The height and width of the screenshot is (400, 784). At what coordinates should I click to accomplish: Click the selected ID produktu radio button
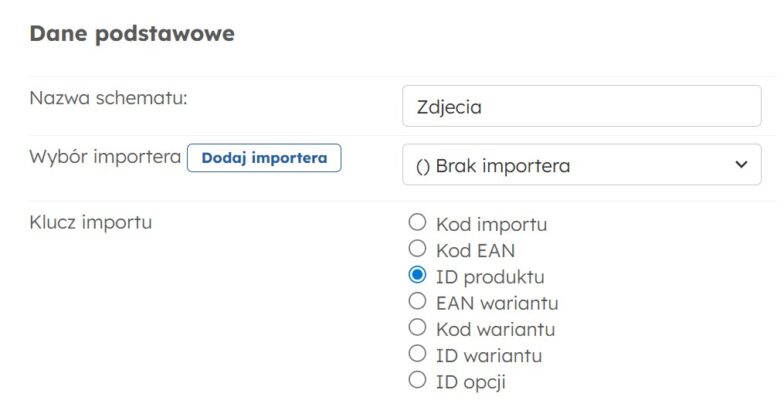click(418, 275)
